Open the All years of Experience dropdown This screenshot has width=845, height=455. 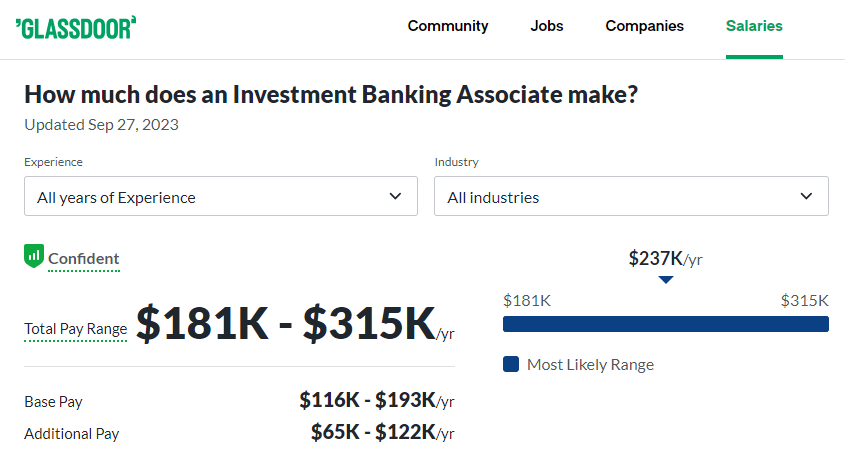click(221, 196)
